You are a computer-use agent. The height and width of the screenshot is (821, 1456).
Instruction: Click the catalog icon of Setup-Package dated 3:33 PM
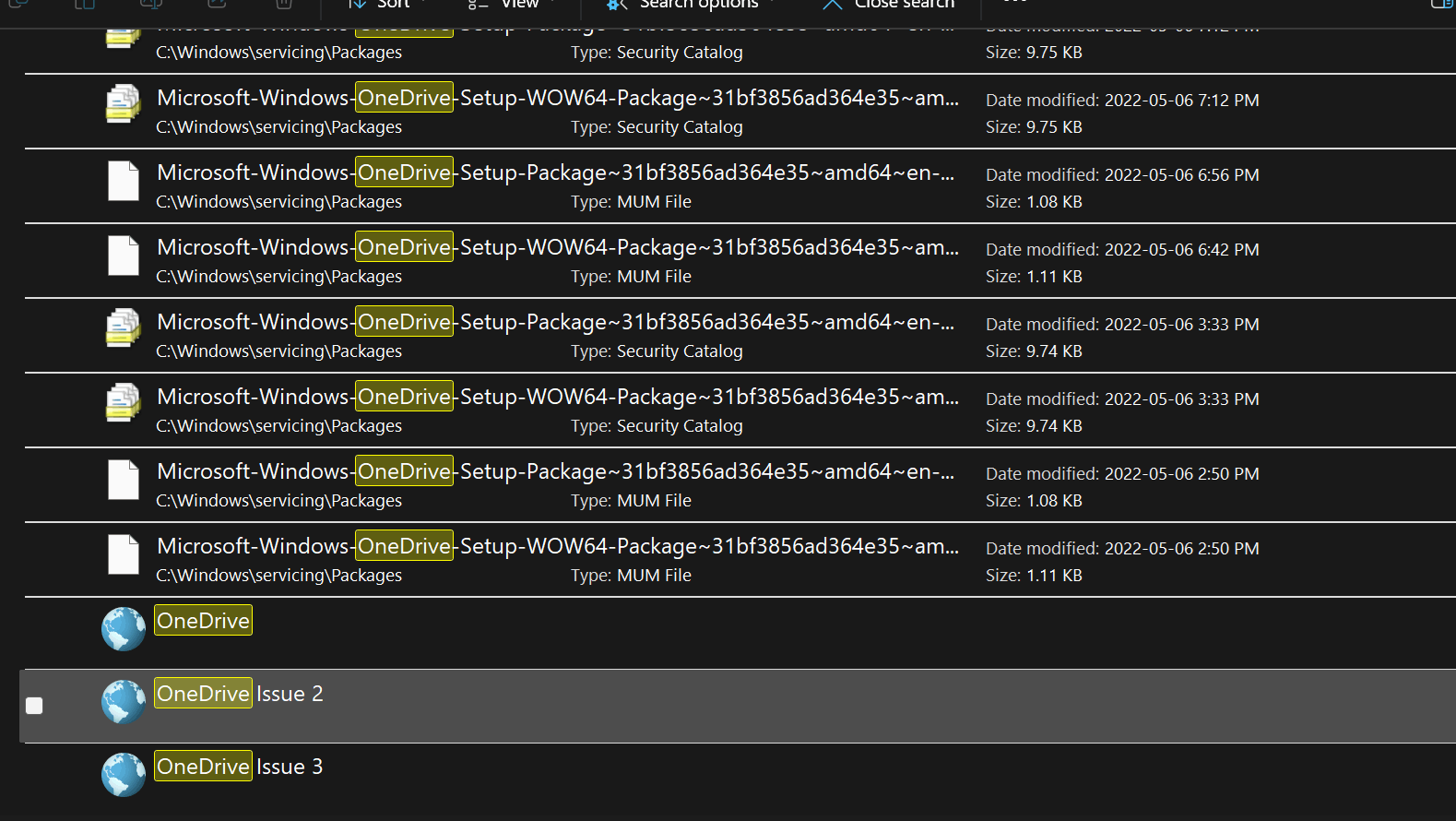pos(123,327)
